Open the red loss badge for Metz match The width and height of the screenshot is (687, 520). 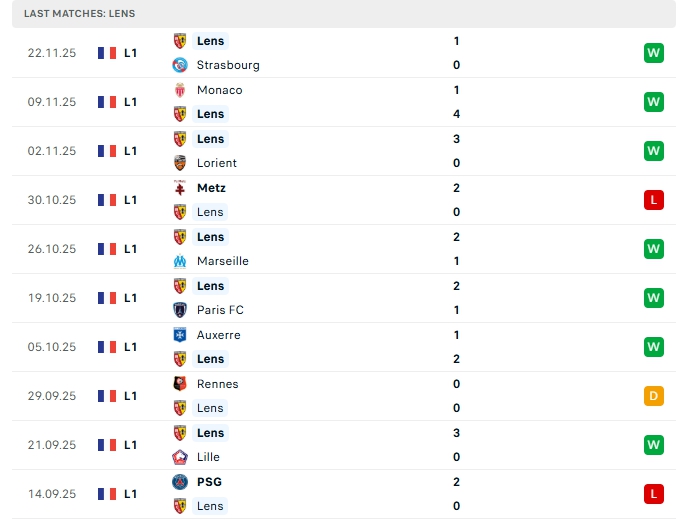coord(654,200)
